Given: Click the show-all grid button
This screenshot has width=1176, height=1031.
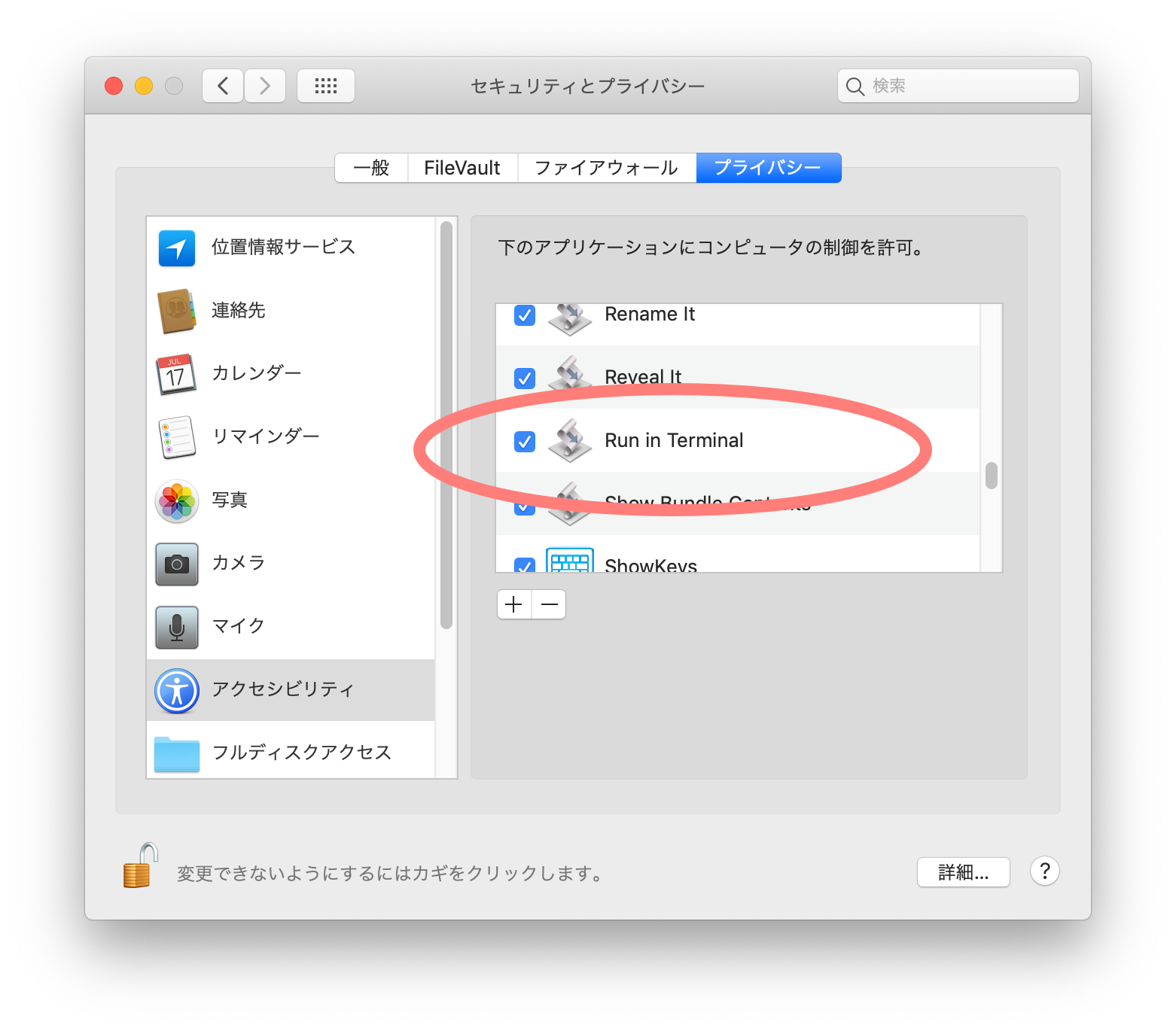Looking at the screenshot, I should pyautogui.click(x=325, y=86).
